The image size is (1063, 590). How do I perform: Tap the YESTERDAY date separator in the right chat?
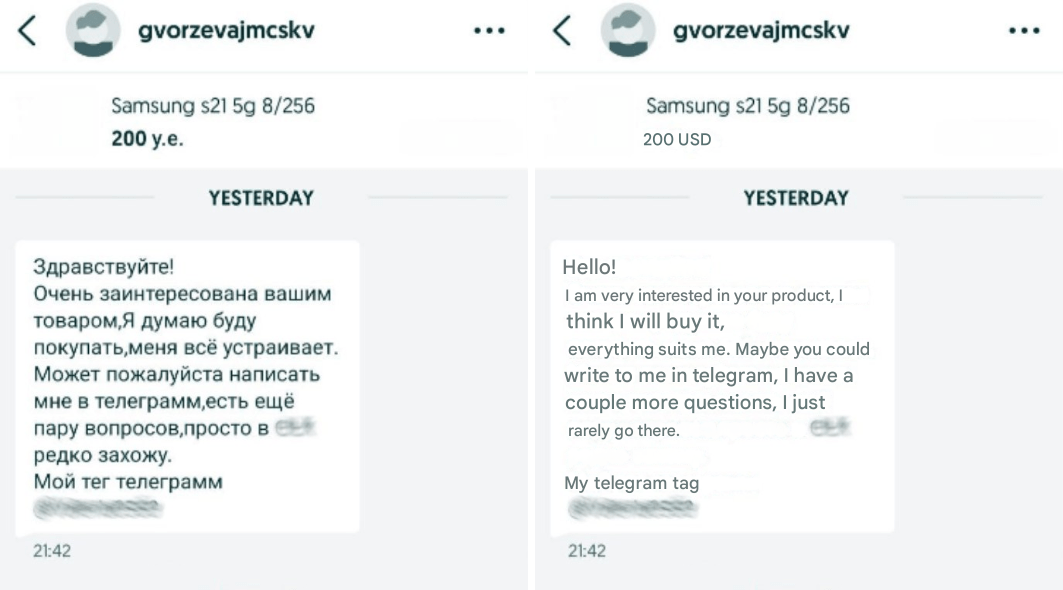click(x=796, y=197)
